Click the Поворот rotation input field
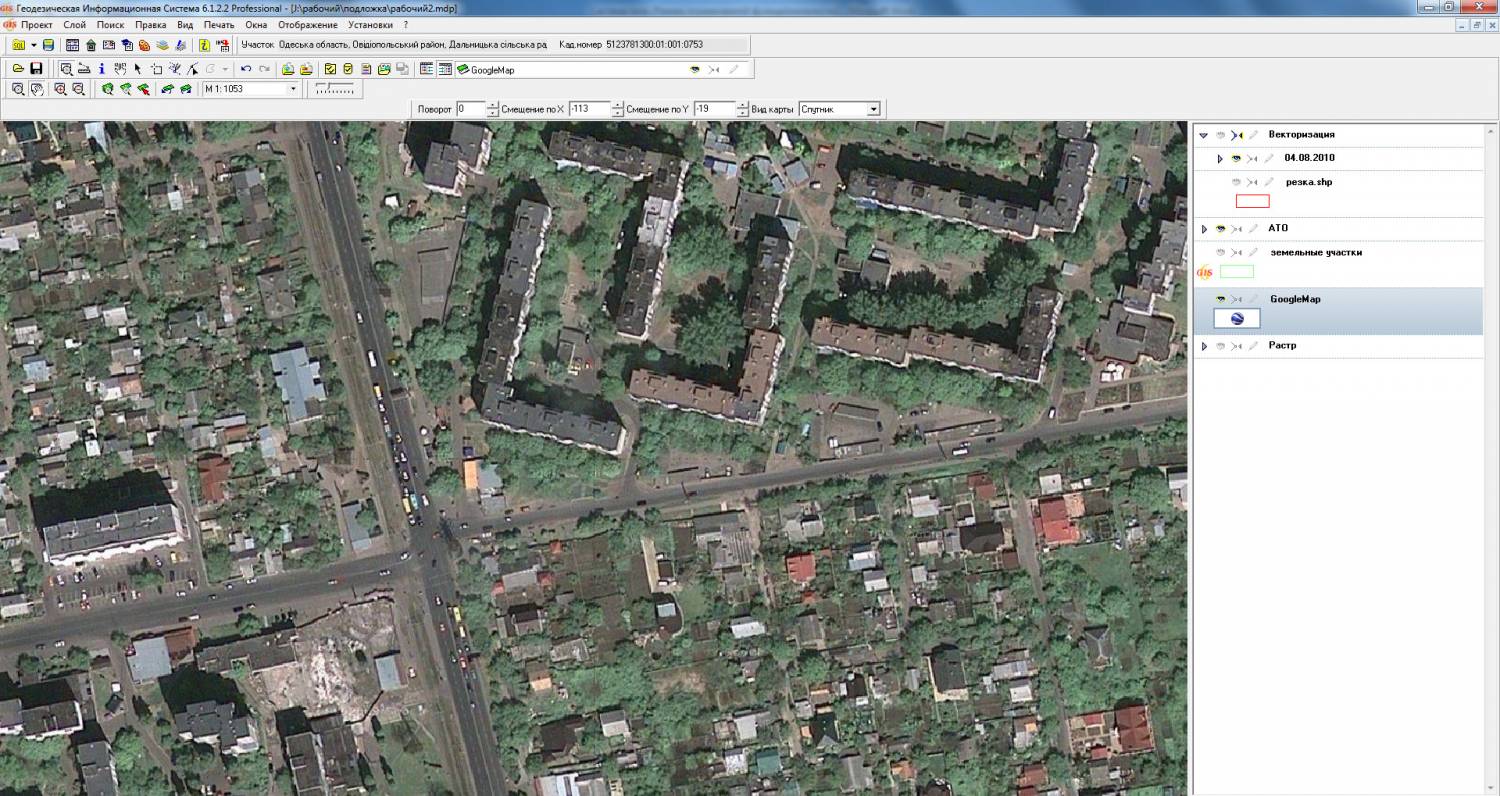The width and height of the screenshot is (1500, 796). (x=471, y=109)
